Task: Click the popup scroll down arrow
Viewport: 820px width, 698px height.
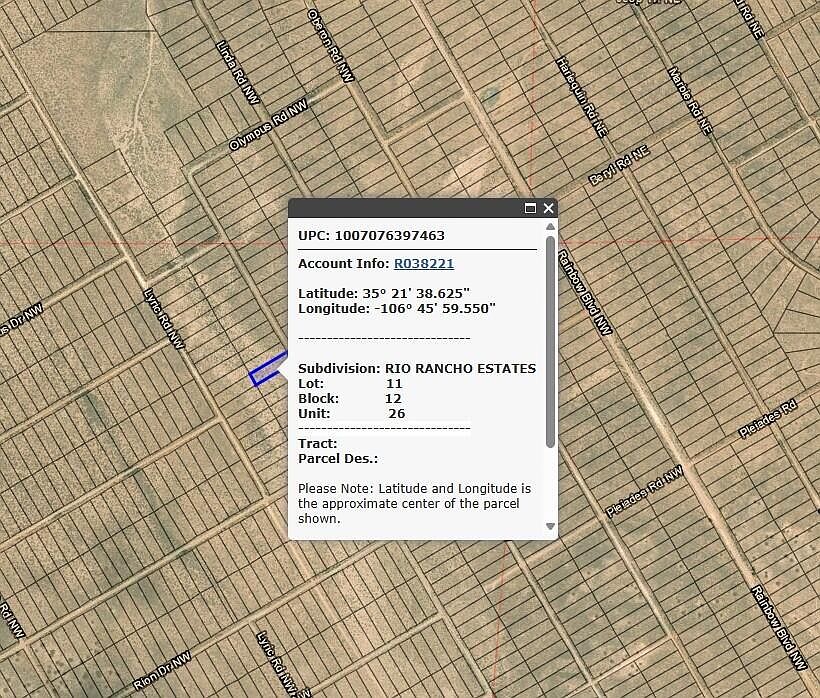Action: 550,526
